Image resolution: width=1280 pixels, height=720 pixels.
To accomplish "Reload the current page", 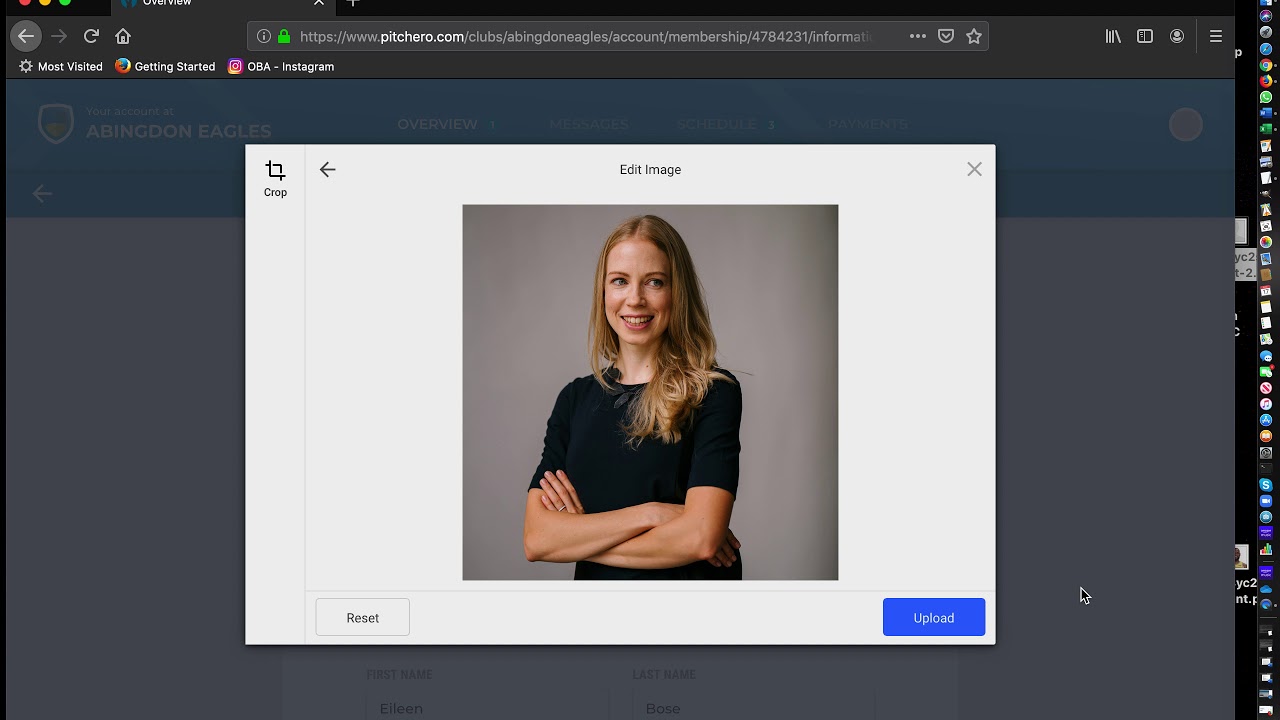I will [91, 36].
